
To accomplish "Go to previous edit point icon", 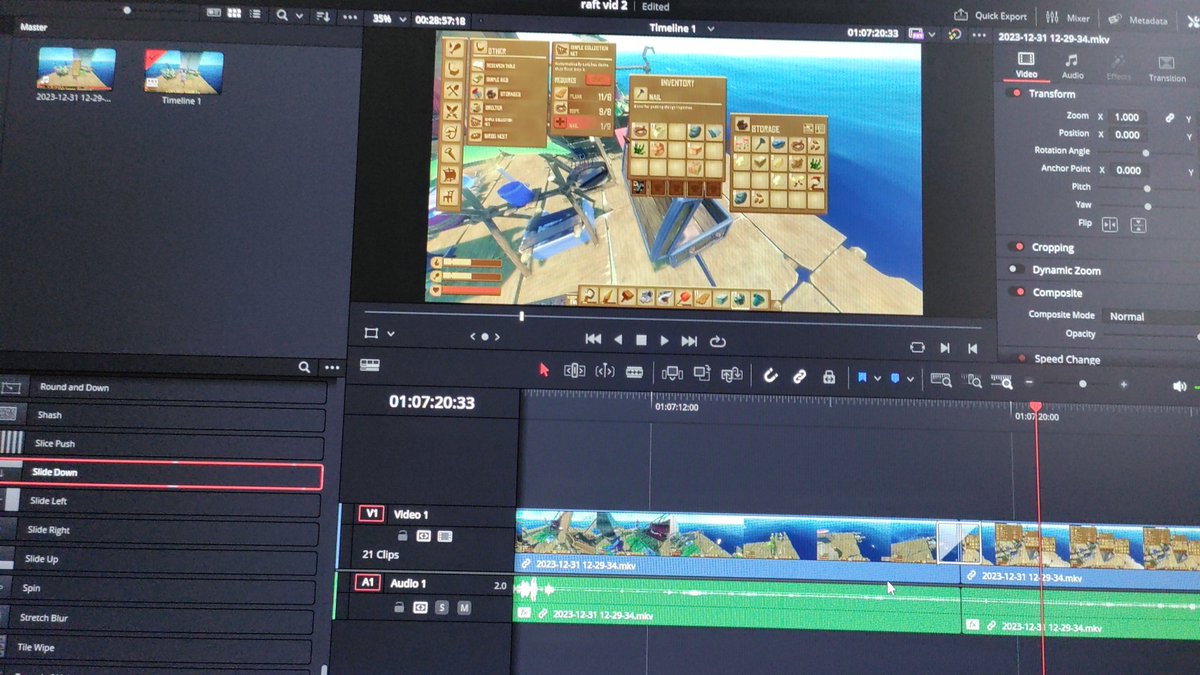I will 972,349.
